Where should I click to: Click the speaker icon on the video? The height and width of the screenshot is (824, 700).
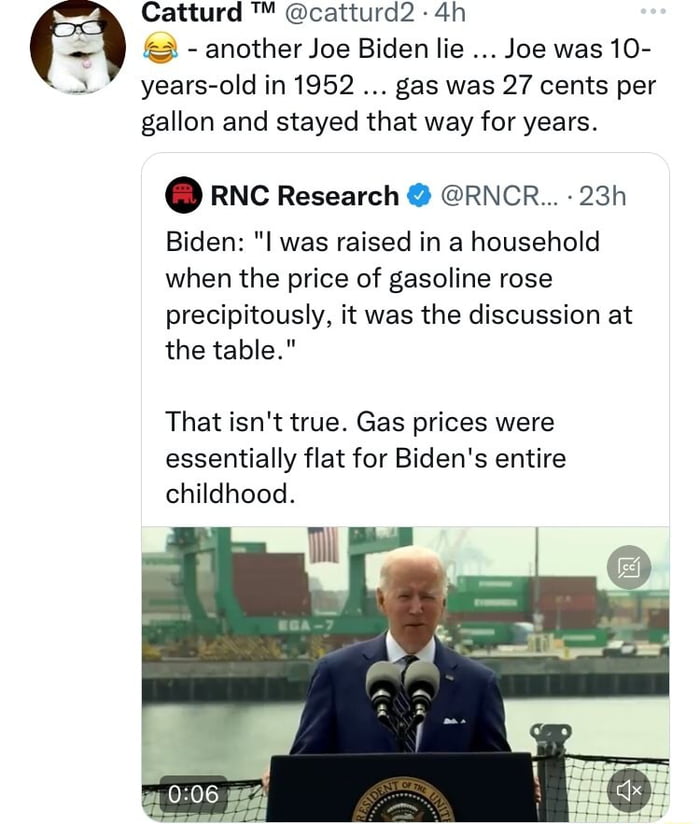(630, 790)
